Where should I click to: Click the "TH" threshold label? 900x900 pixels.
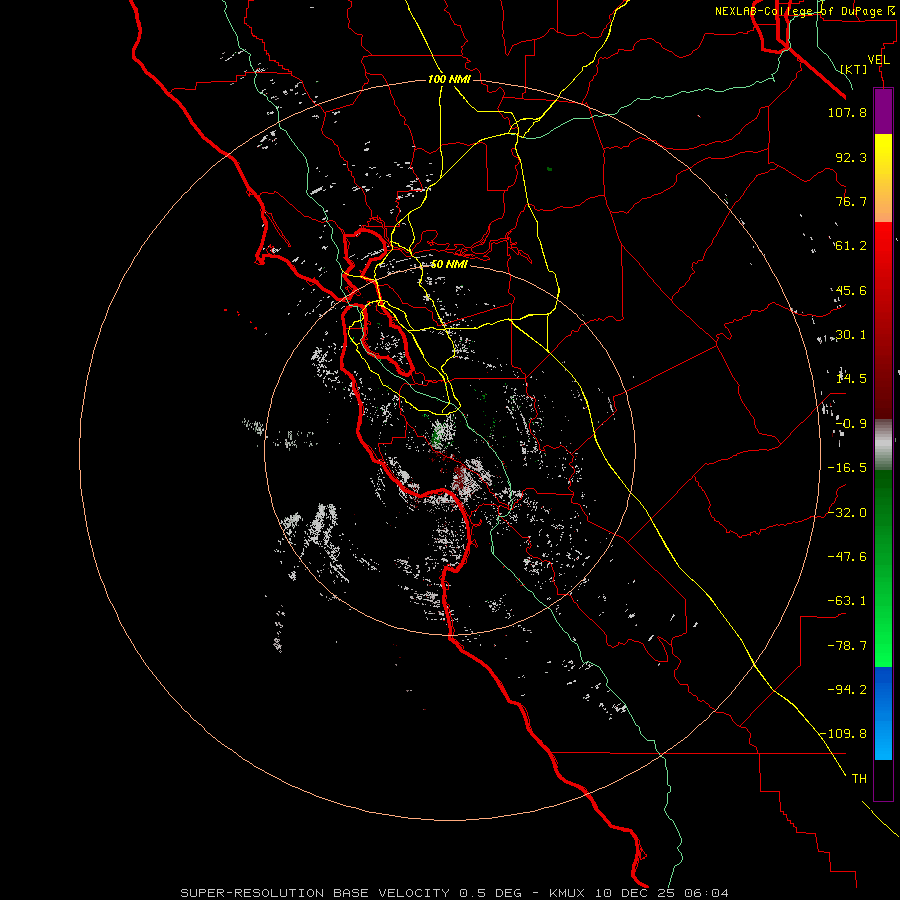pos(859,779)
